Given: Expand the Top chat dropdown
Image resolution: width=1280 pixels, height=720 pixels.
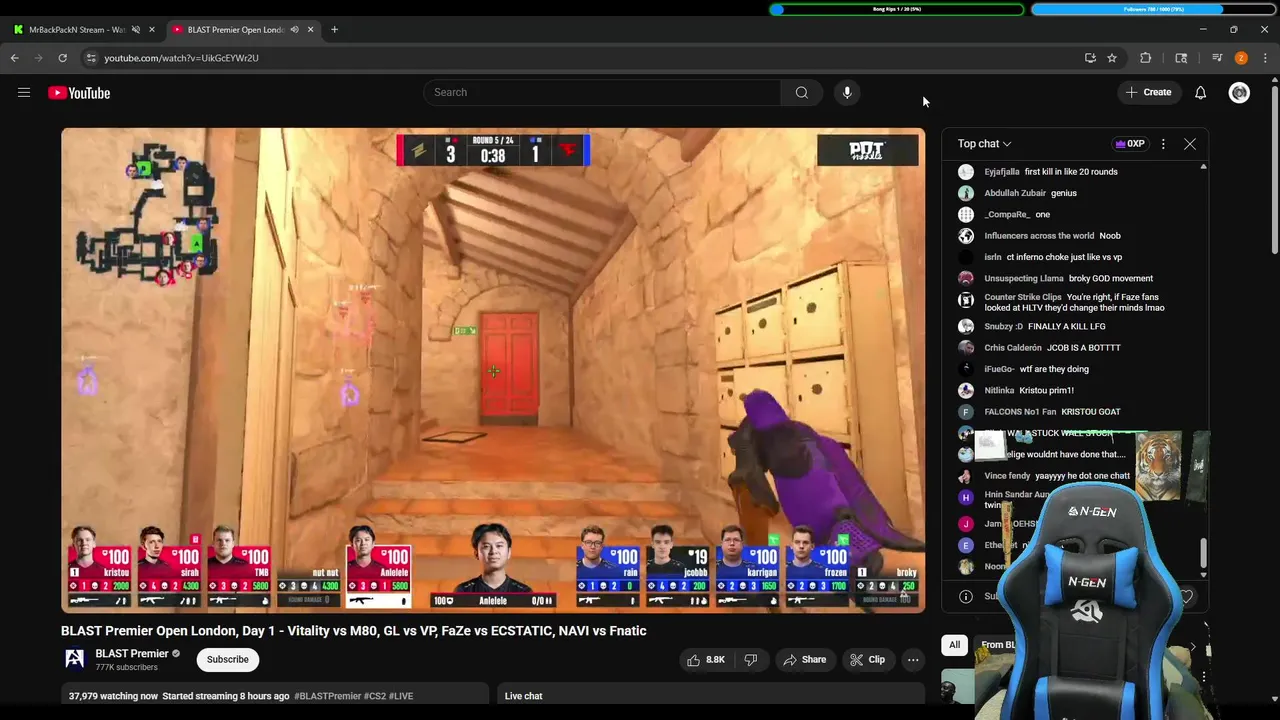Looking at the screenshot, I should pos(984,144).
